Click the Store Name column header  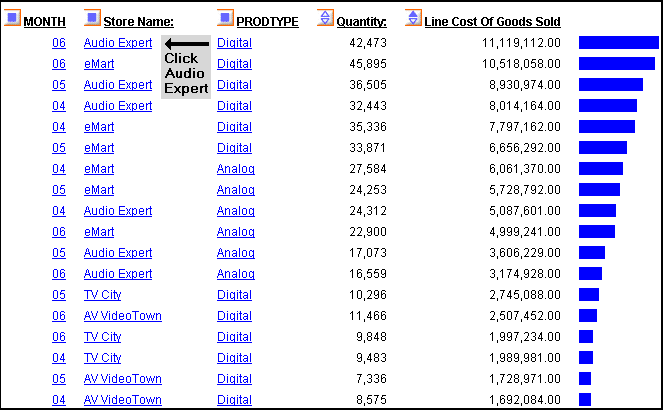coord(138,22)
